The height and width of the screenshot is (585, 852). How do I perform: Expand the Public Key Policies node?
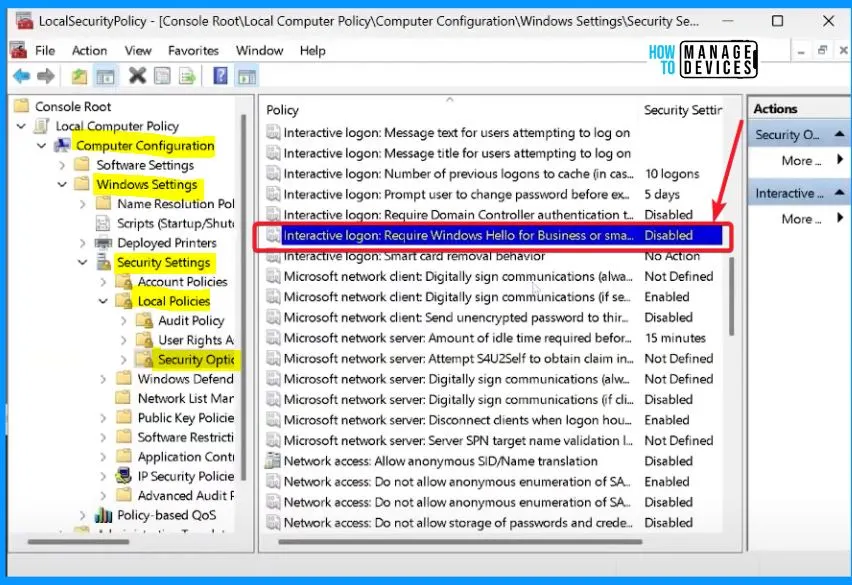103,418
